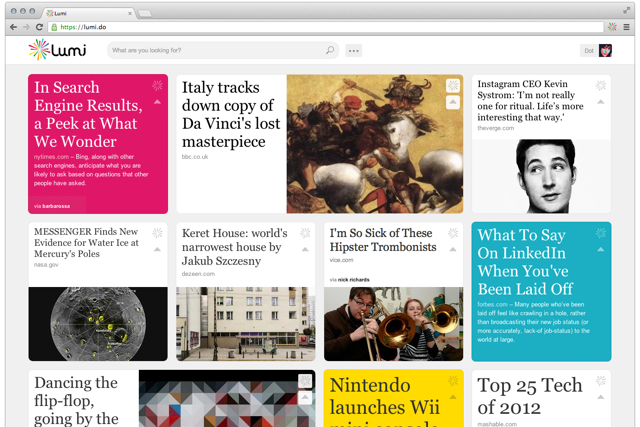
Task: Expand up-arrow on Keret House card
Action: (x=305, y=250)
